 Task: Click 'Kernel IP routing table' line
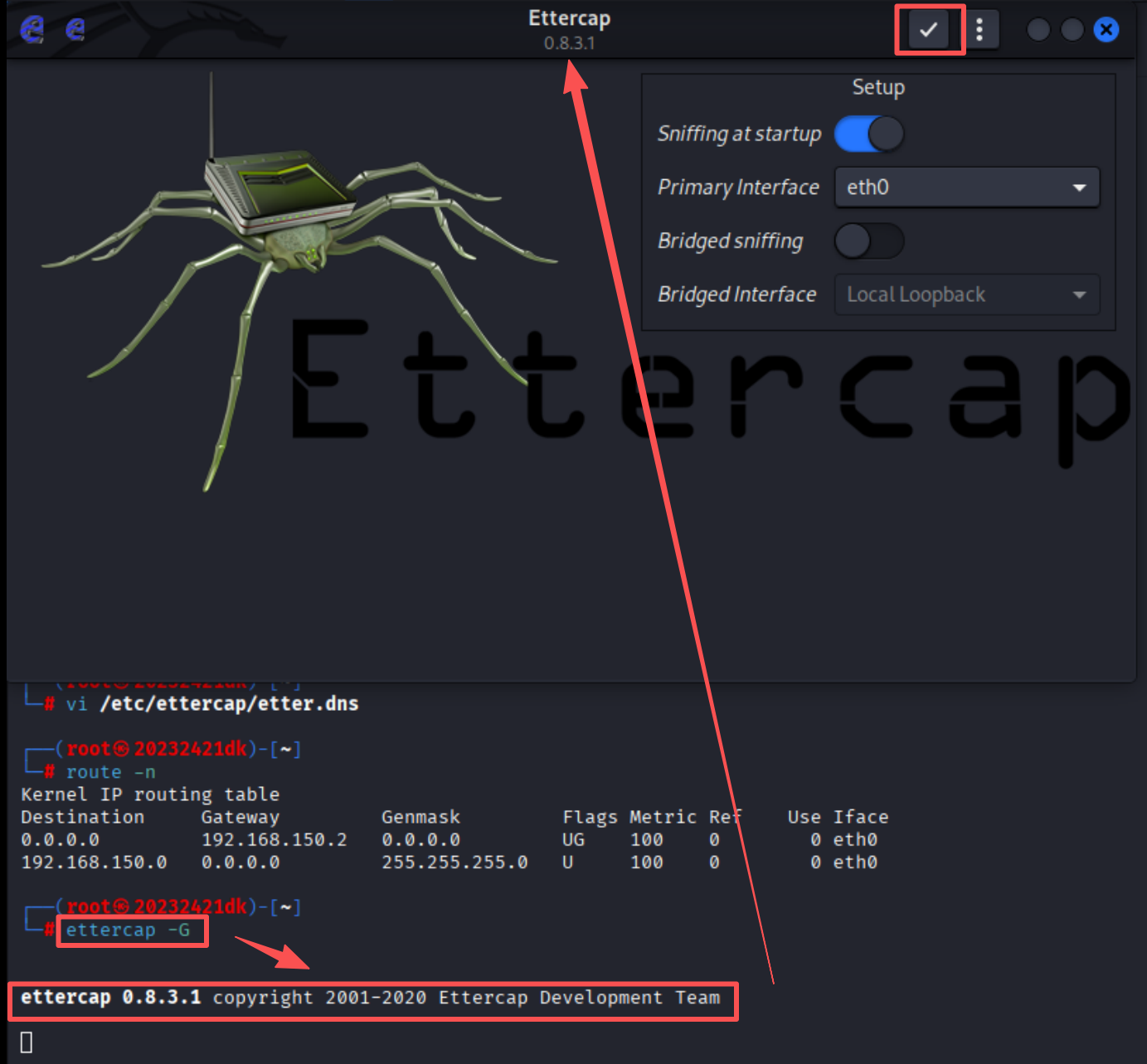tap(150, 794)
